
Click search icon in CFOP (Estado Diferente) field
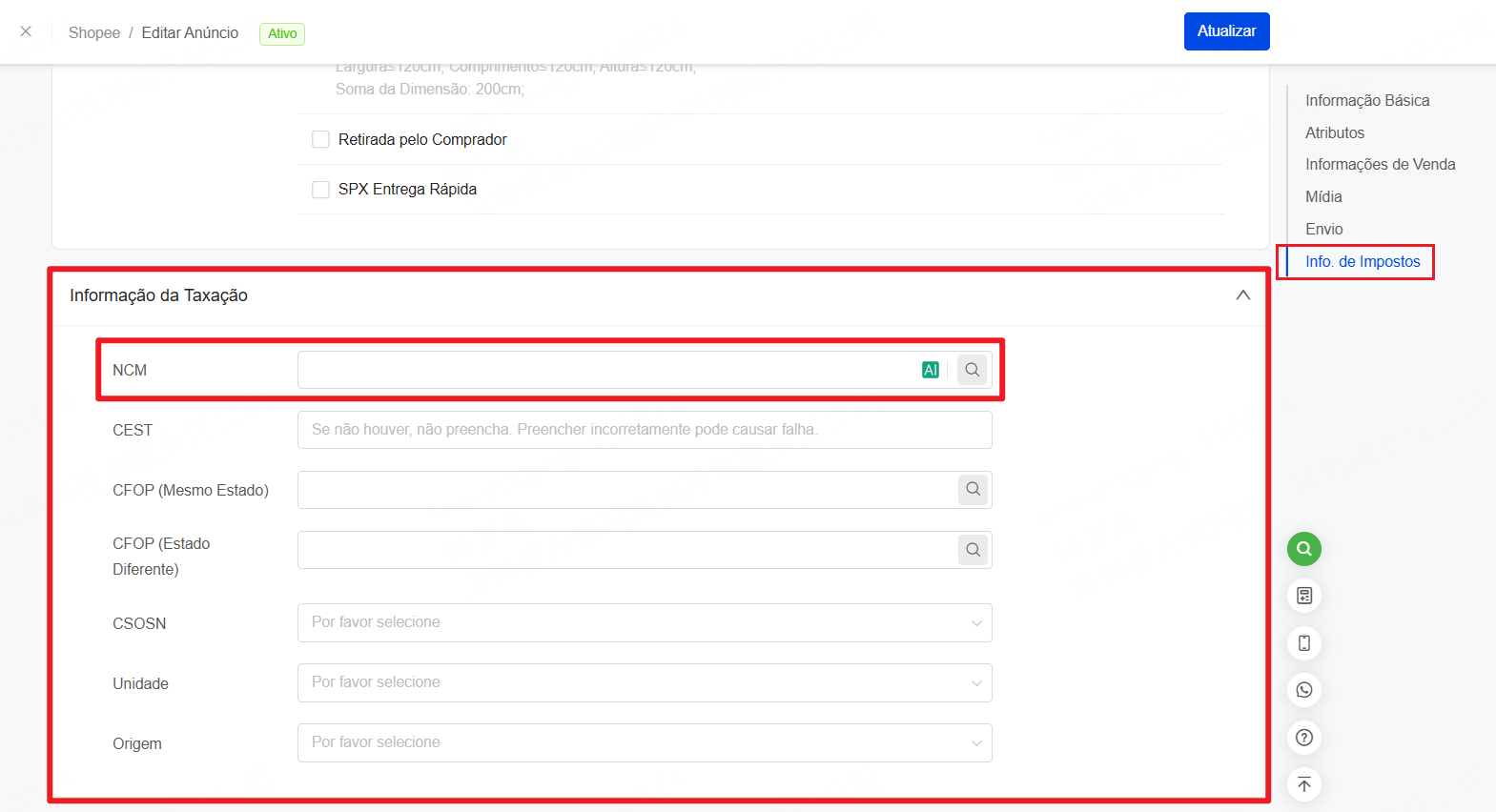coord(973,550)
